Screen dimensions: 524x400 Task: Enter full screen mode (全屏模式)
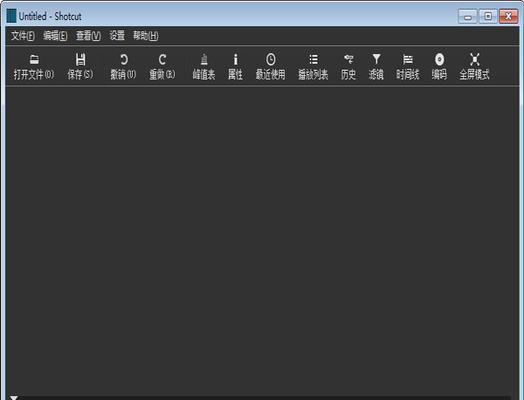(x=474, y=66)
